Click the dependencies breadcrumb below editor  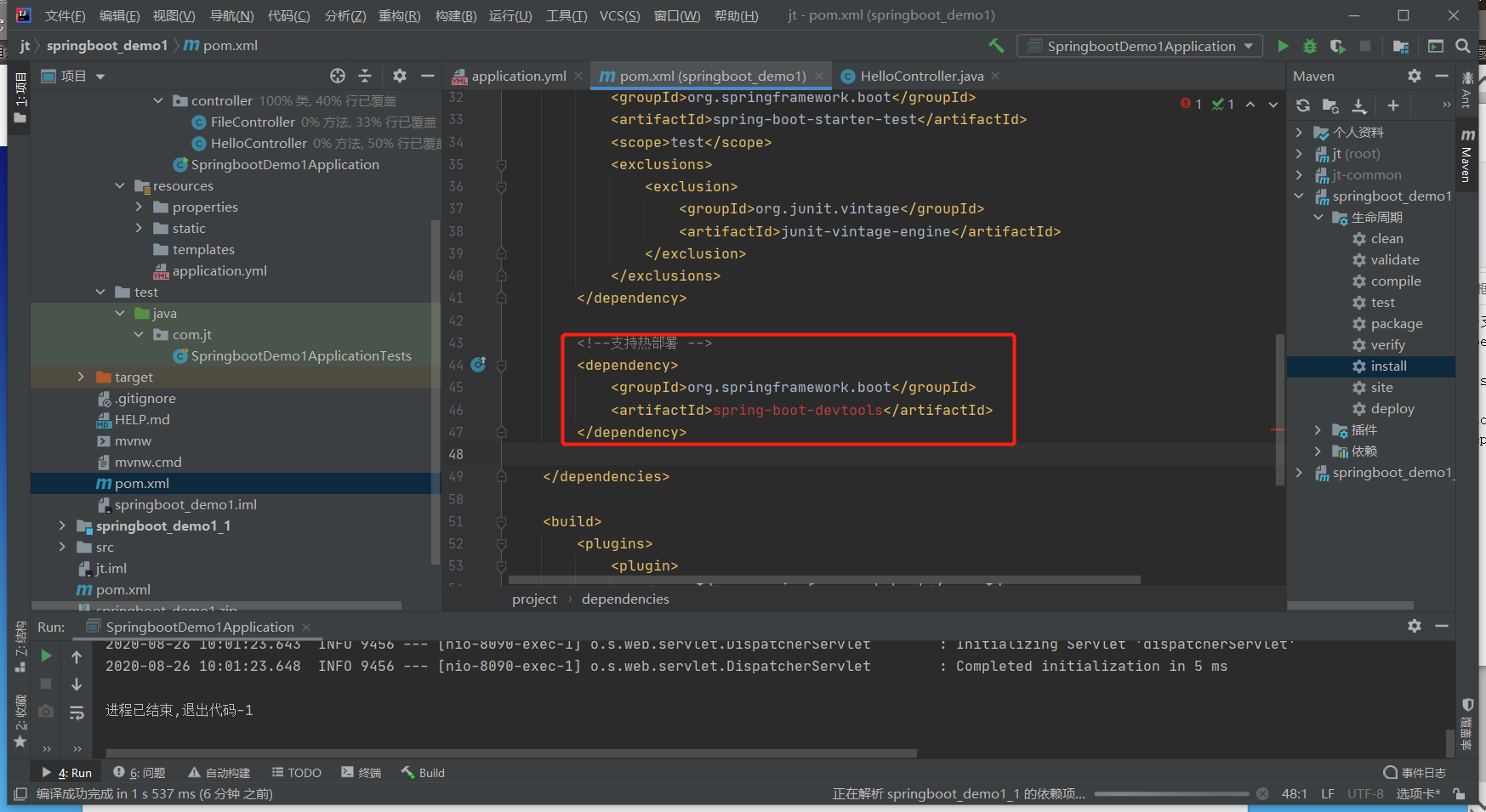click(625, 599)
